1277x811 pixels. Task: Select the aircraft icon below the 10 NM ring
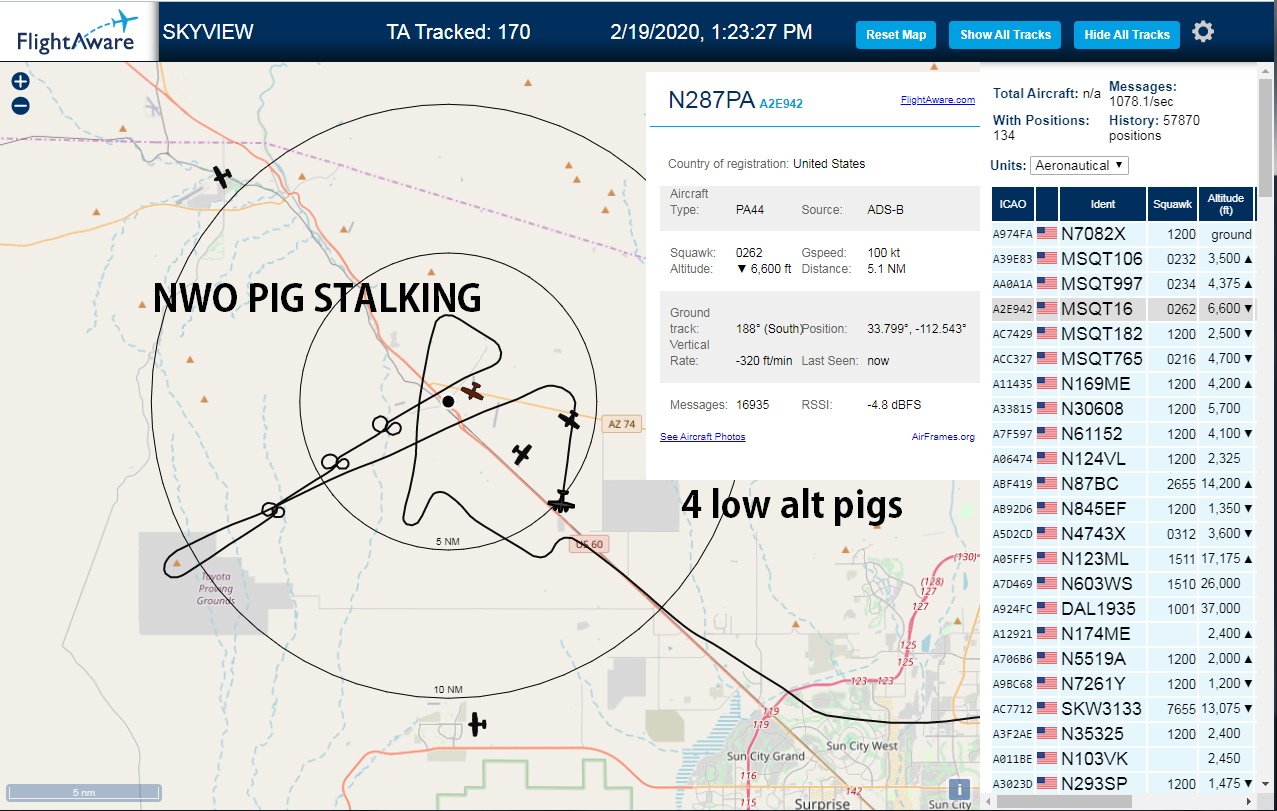(477, 724)
